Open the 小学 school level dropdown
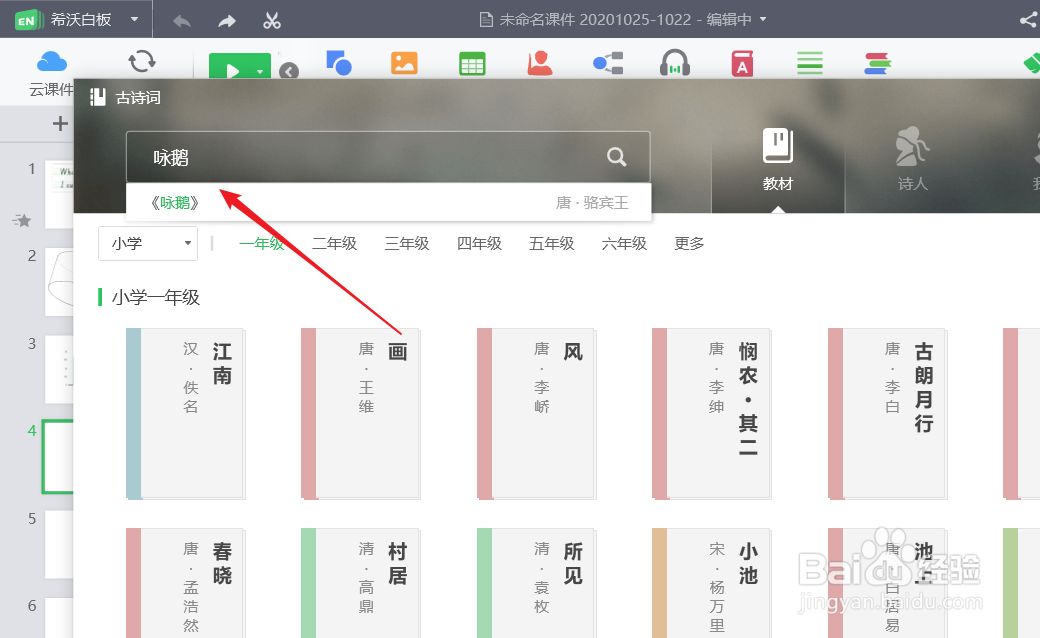Image resolution: width=1040 pixels, height=638 pixels. (x=148, y=243)
